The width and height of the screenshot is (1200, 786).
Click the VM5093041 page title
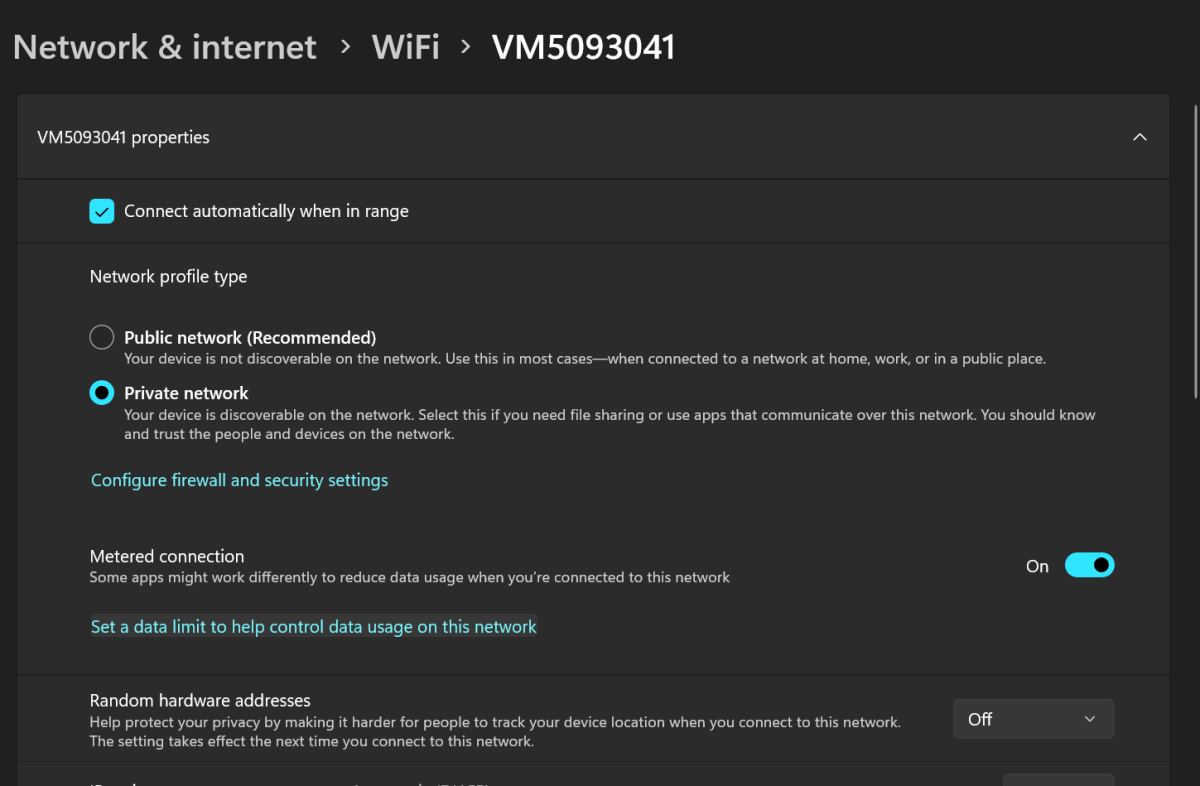pyautogui.click(x=583, y=46)
